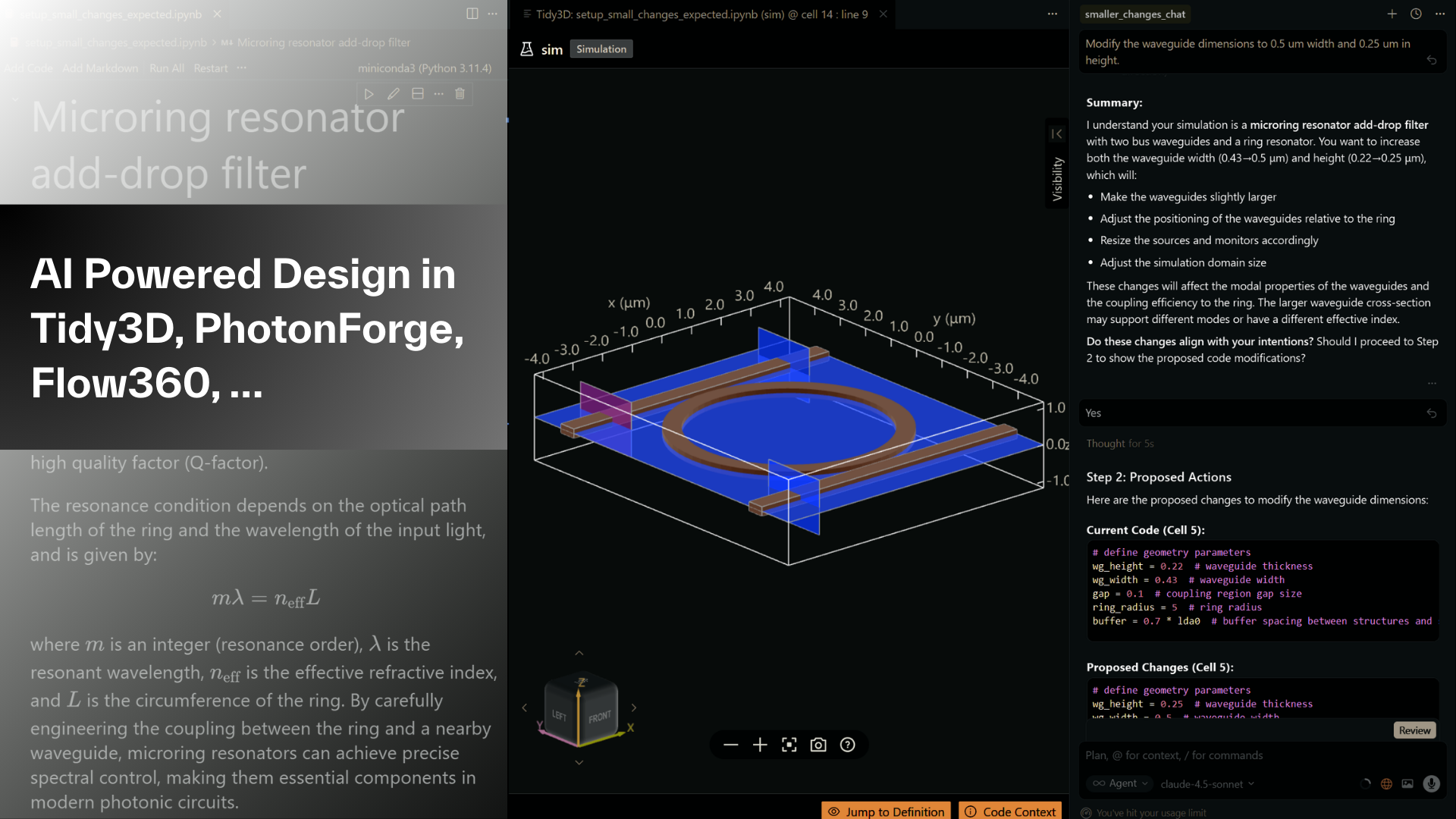This screenshot has height=819, width=1456.
Task: Run the notebook cell play icon
Action: (369, 94)
